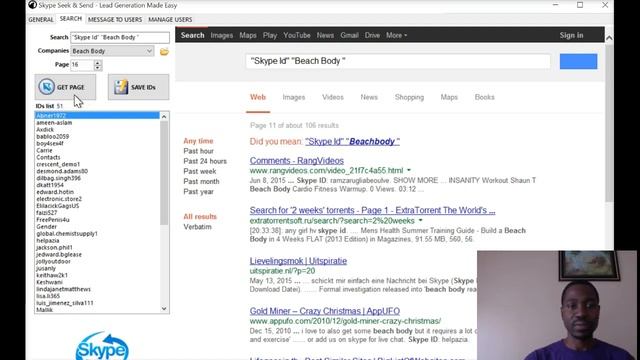Click browser pane scroll up arrow
This screenshot has height=360, width=640.
tap(609, 38)
